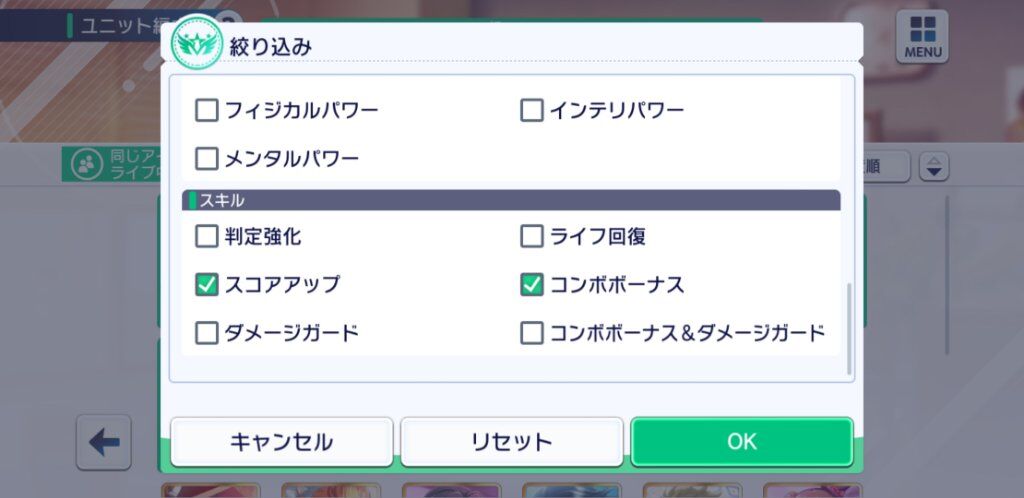Toggle the sort order arrows icon
This screenshot has width=1024, height=498.
point(934,167)
